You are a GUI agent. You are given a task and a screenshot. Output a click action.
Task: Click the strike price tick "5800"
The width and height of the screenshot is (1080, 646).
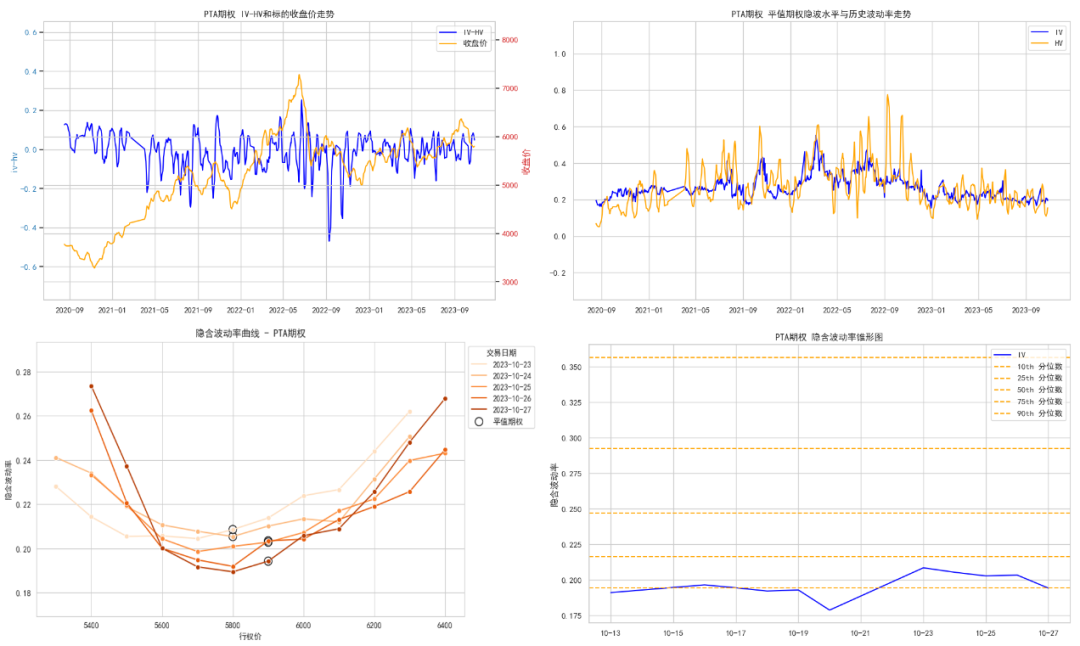point(233,626)
